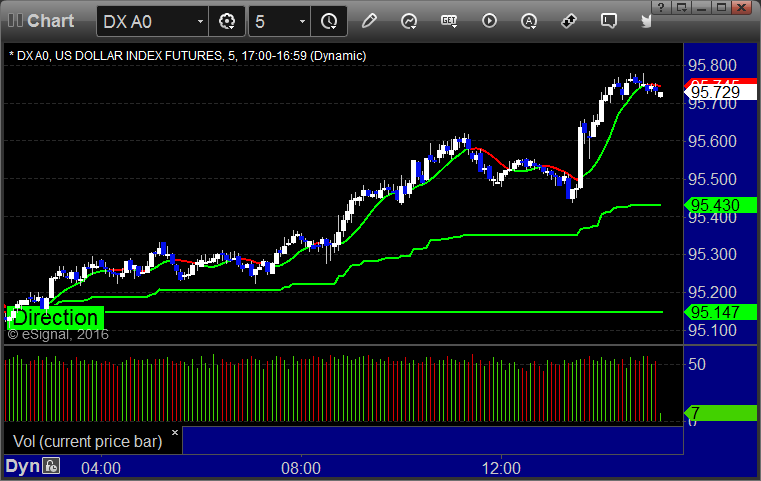
Task: Click the 95.200 price axis label
Action: click(x=712, y=292)
